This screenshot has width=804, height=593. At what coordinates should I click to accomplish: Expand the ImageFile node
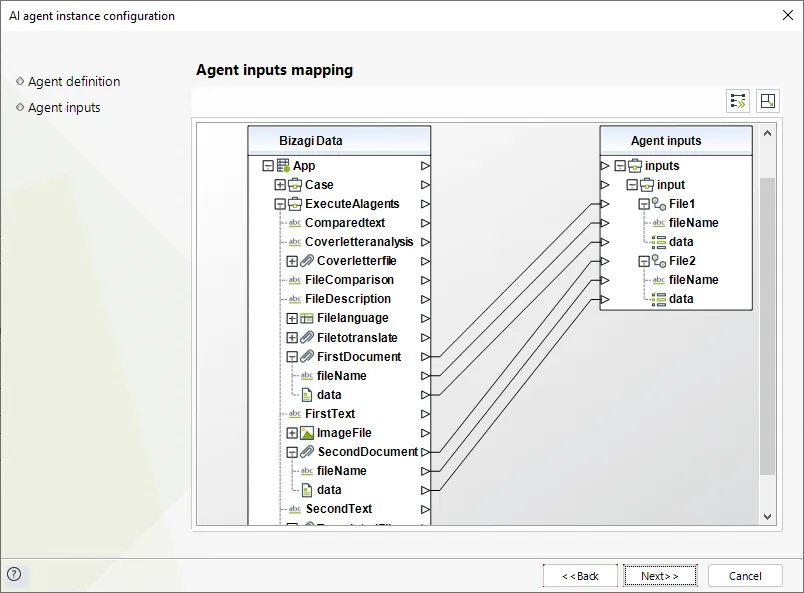tap(292, 433)
